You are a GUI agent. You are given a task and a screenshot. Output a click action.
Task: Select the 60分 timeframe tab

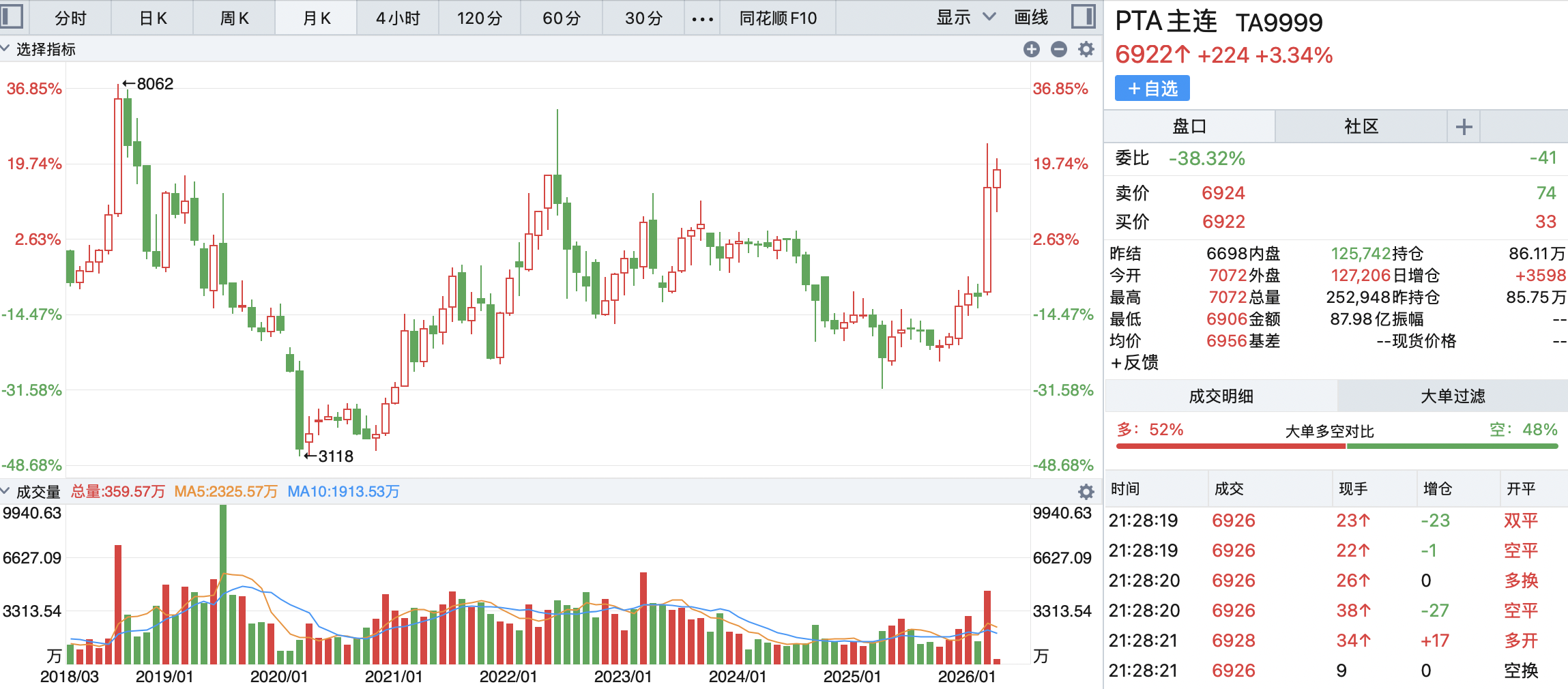coord(561,18)
